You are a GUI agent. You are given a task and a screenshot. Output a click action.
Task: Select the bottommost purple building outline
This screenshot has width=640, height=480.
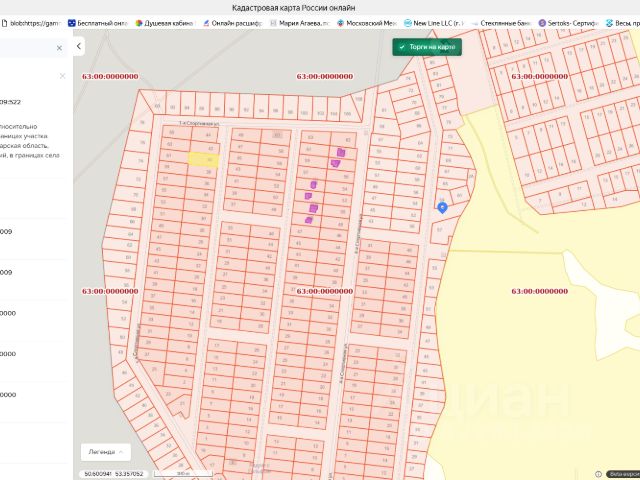pyautogui.click(x=309, y=220)
